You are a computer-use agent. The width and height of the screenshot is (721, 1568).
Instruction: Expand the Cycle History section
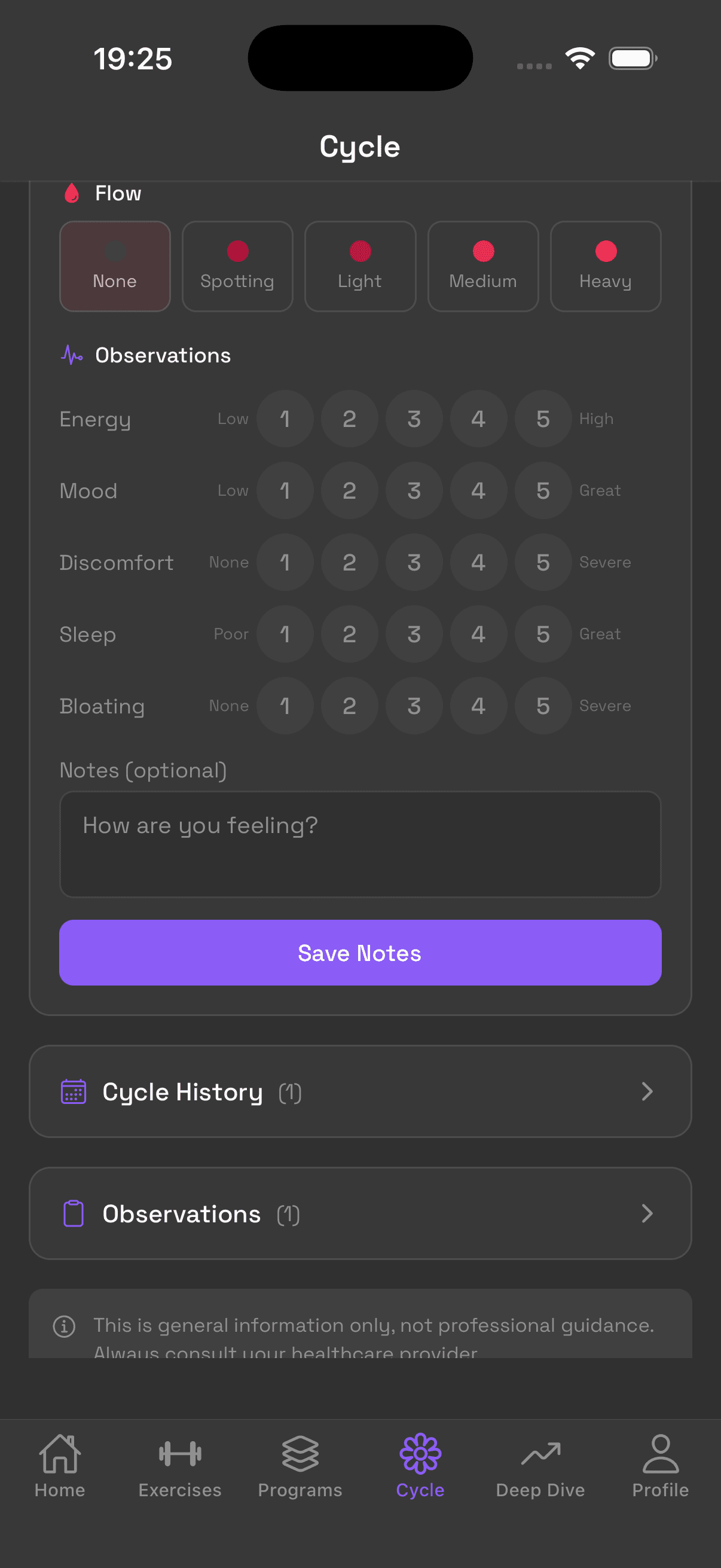(360, 1091)
